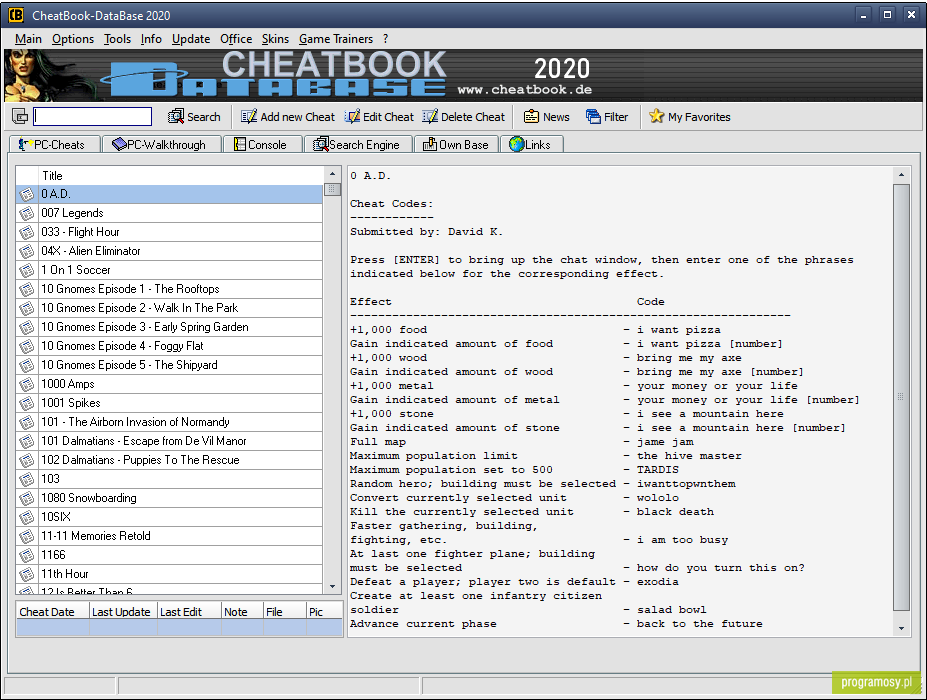The image size is (927, 700).
Task: Click inside the search text field
Action: 92,116
